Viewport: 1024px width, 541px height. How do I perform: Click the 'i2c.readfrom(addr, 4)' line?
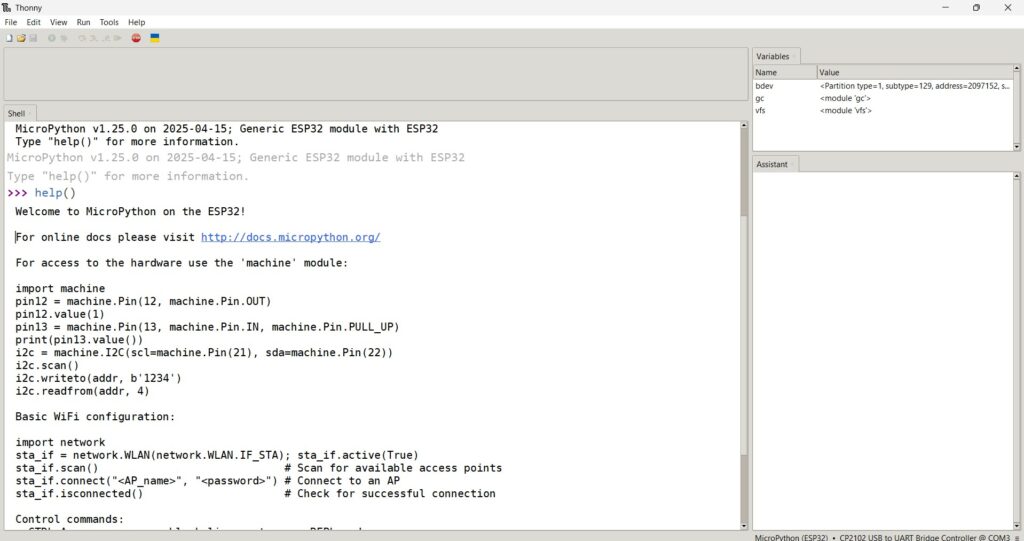pyautogui.click(x=82, y=391)
